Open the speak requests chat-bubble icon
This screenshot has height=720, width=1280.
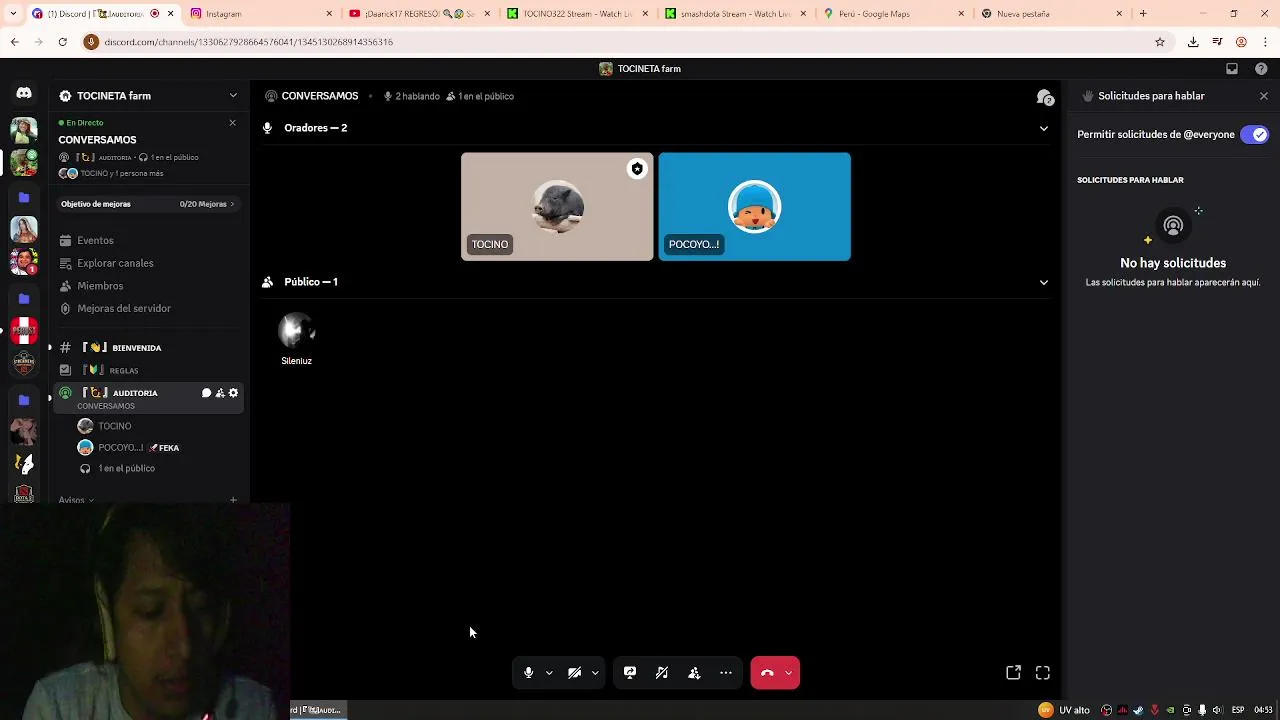pyautogui.click(x=1045, y=97)
